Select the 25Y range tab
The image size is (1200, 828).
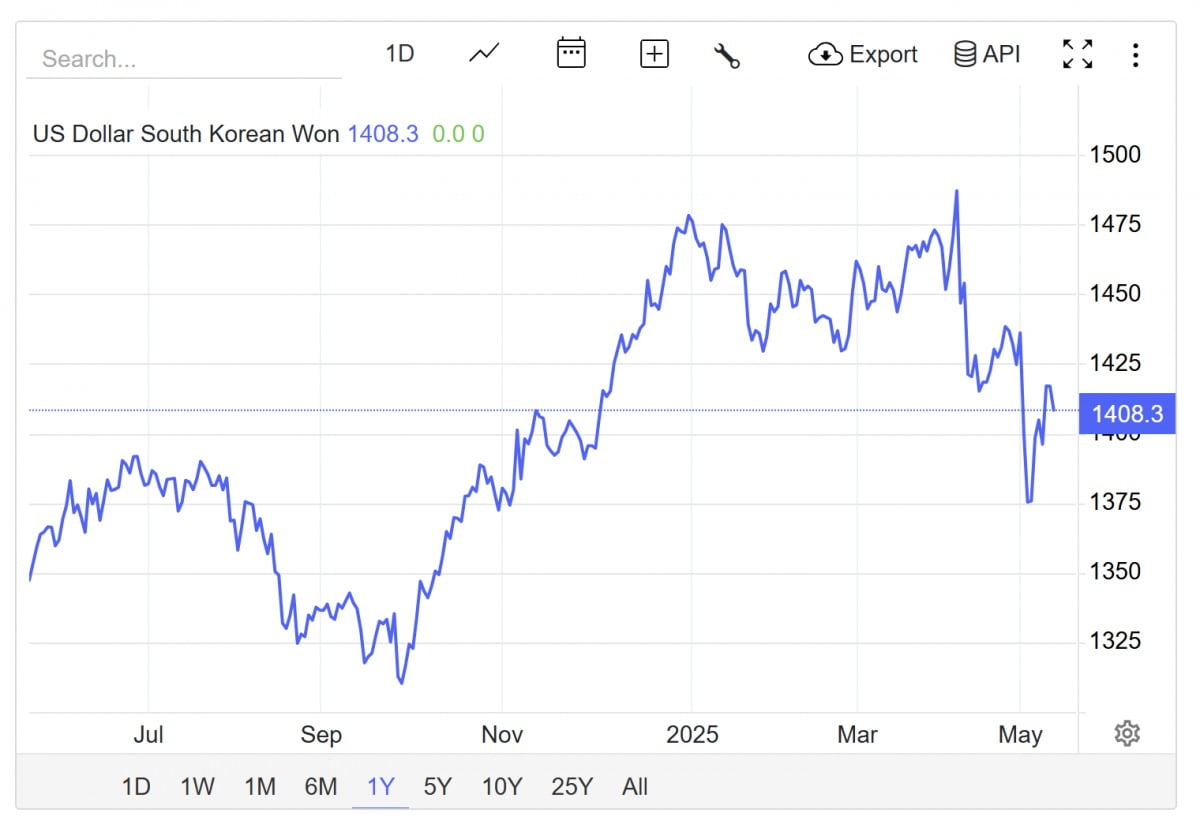click(572, 787)
